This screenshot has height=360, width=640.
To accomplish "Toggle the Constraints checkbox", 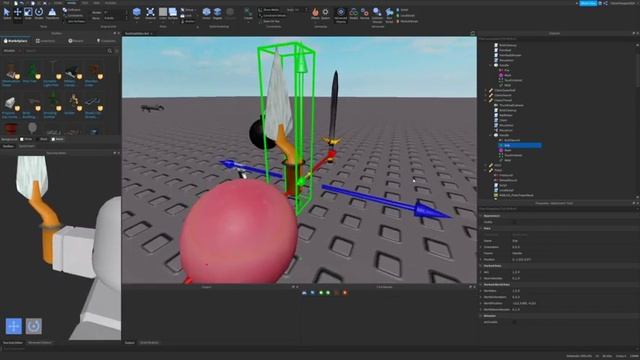I will (x=73, y=16).
